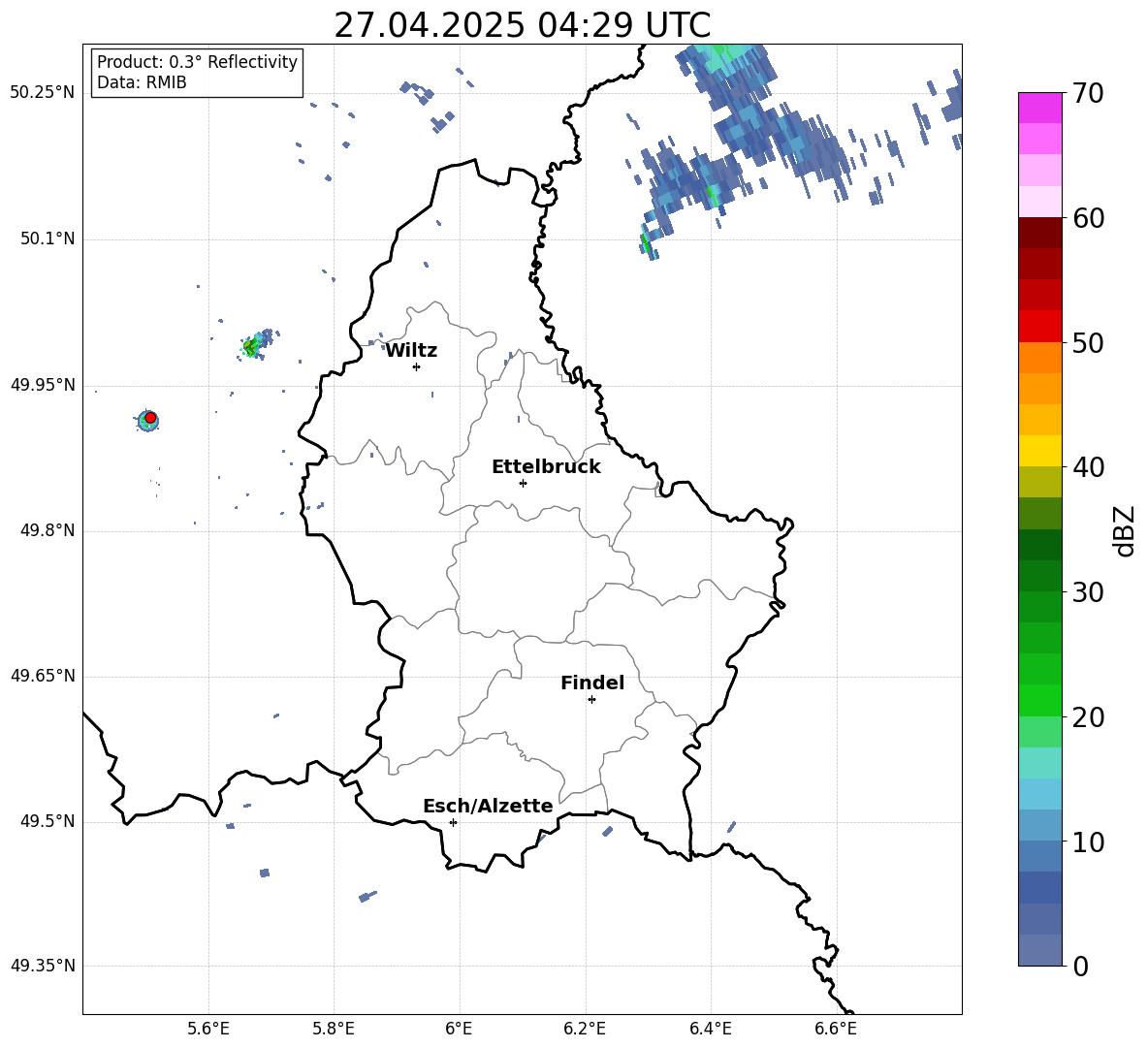Click the 'Data: RMIB' legend line
Viewport: 1148px width, 1048px height.
(x=142, y=82)
